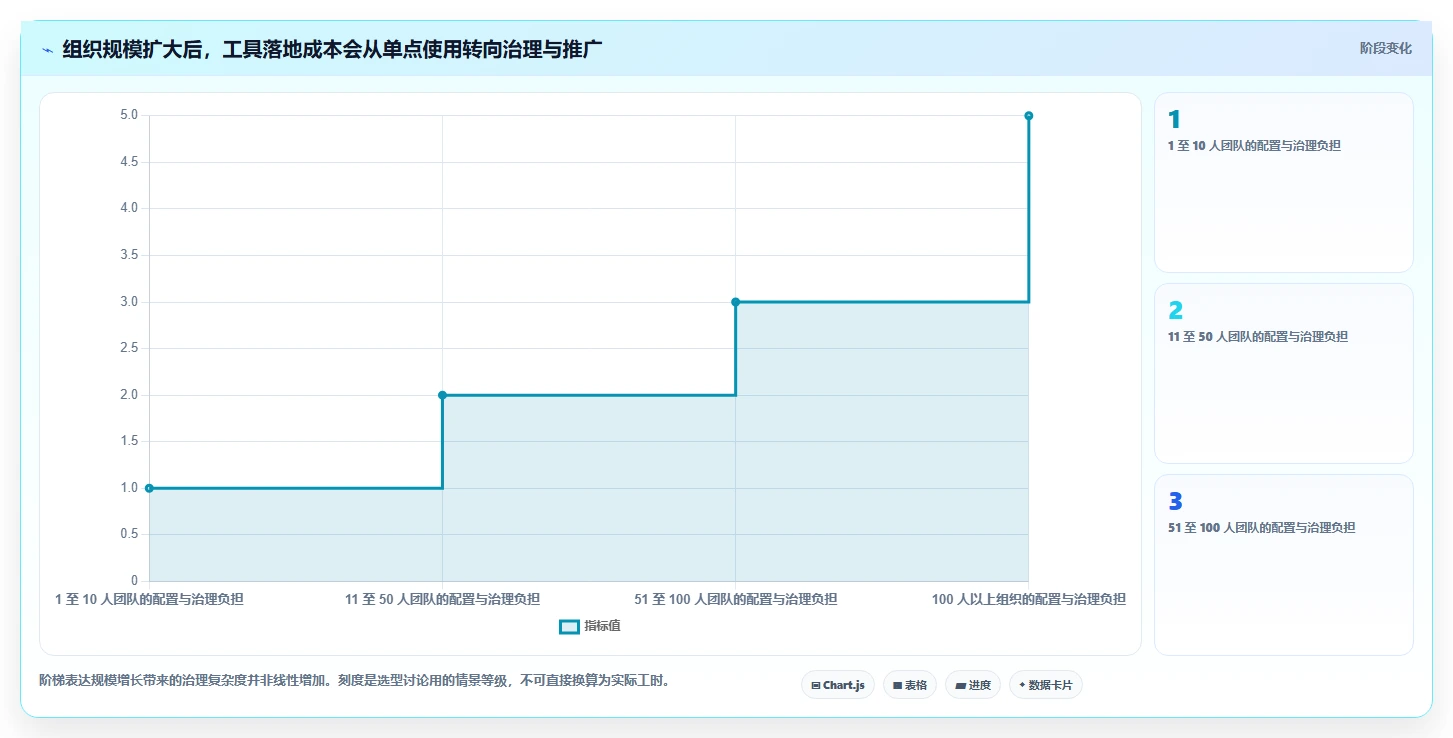
Task: Click the data point at value 2.0
Action: click(x=442, y=395)
